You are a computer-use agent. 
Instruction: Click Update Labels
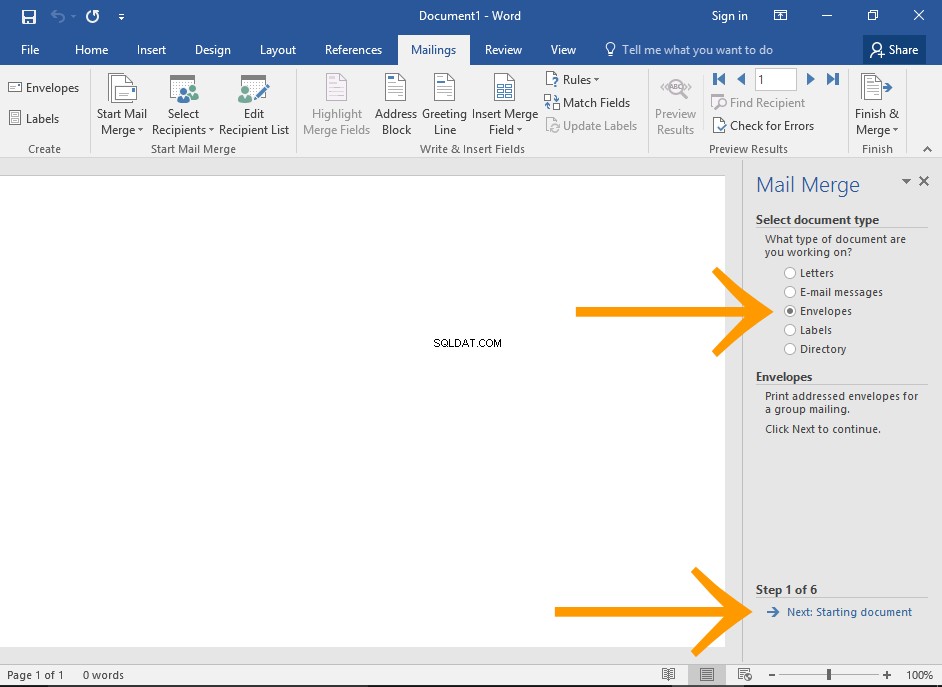[x=591, y=126]
